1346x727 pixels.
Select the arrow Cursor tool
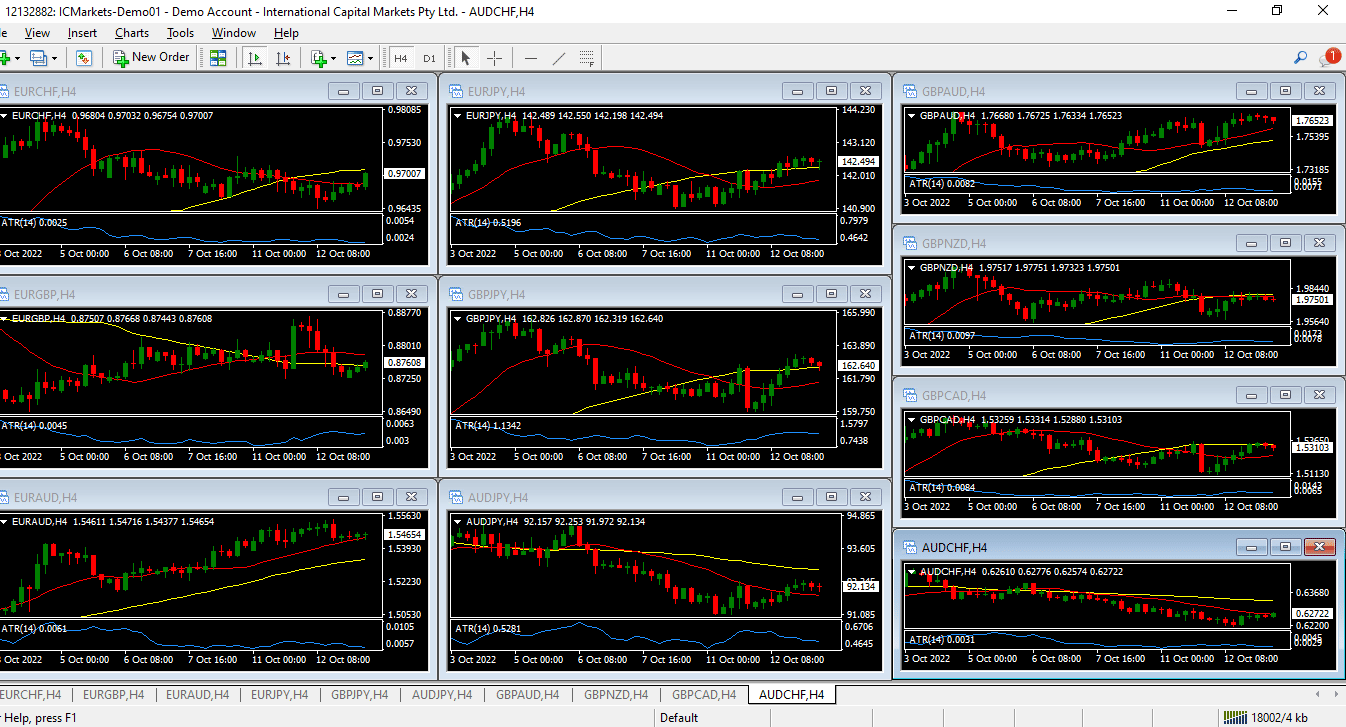pos(465,58)
